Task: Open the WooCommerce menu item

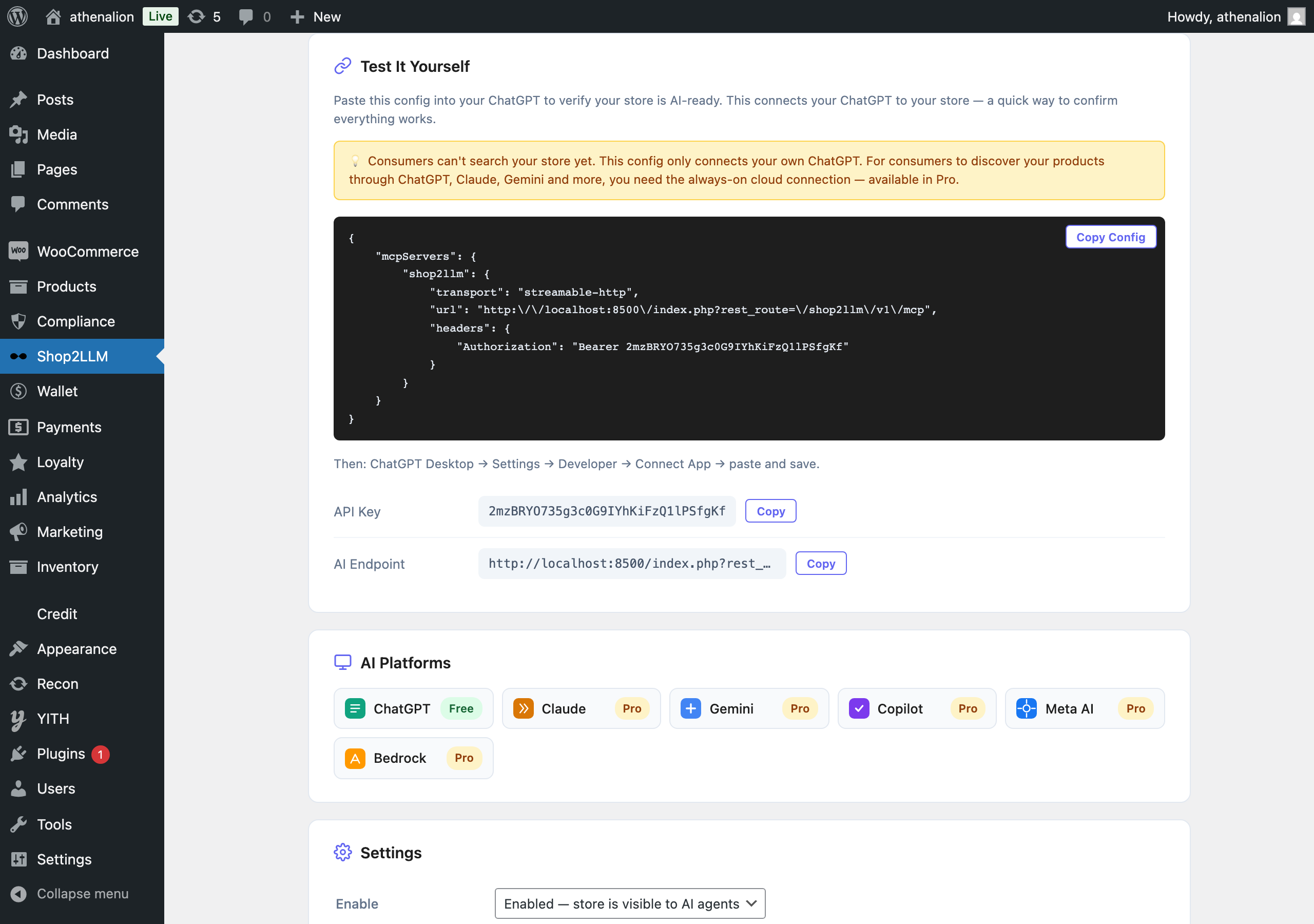Action: [x=82, y=252]
